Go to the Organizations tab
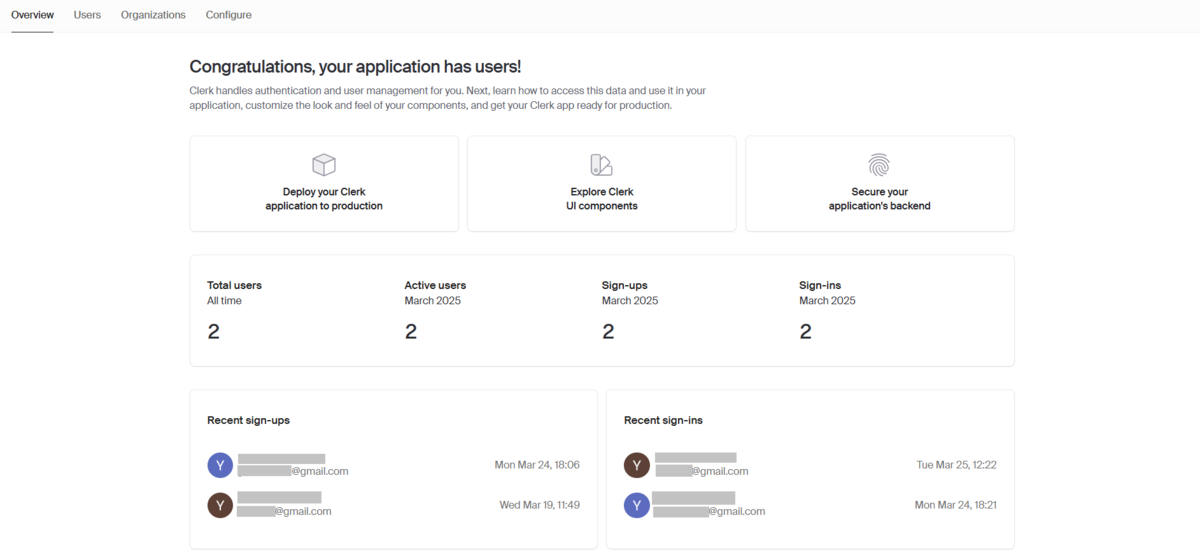 click(x=153, y=15)
